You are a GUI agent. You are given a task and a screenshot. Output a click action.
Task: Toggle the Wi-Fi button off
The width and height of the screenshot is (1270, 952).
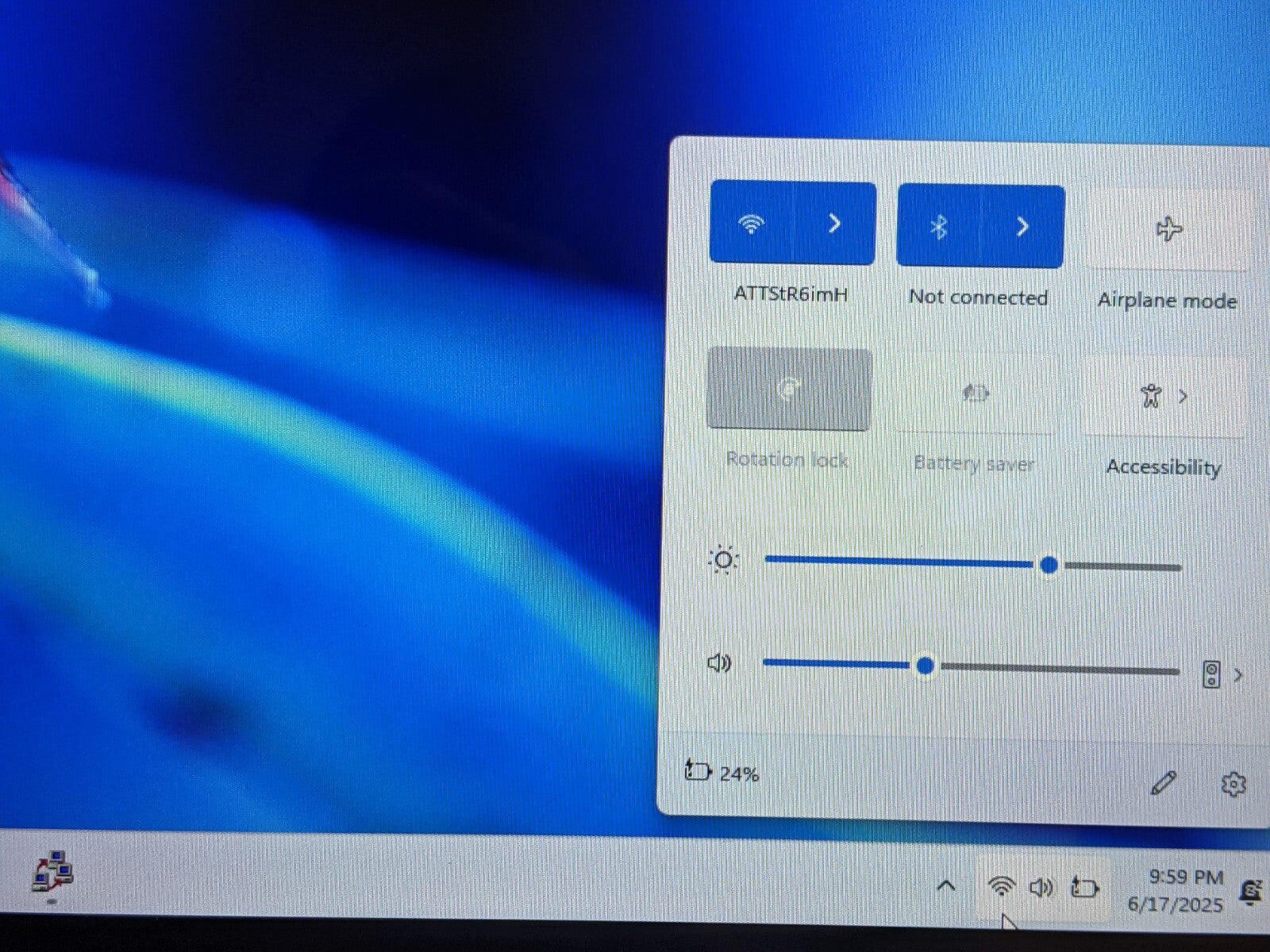[750, 224]
